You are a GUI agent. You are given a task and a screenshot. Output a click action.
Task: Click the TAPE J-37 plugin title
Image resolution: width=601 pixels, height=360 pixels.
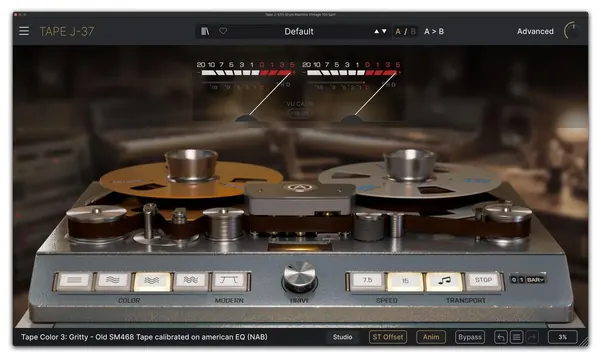click(x=67, y=31)
